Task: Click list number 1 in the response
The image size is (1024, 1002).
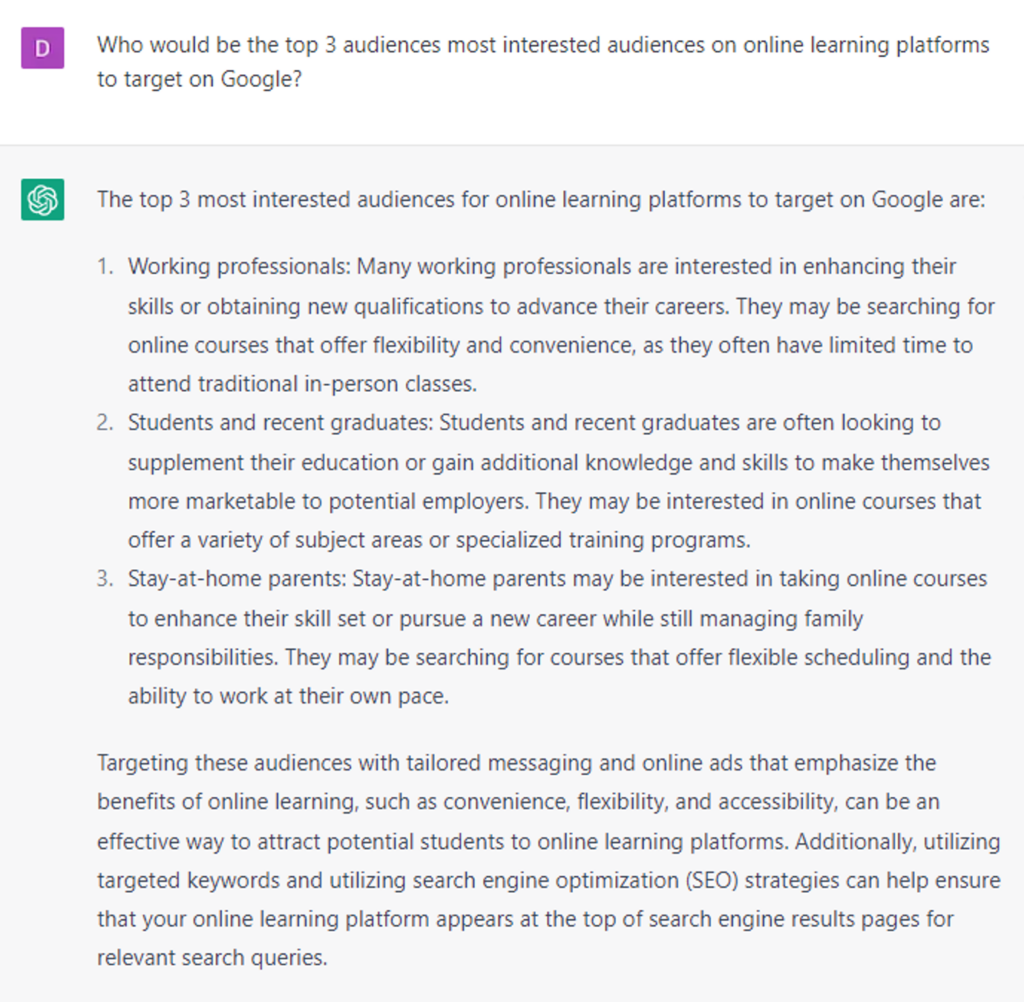Action: click(x=105, y=267)
